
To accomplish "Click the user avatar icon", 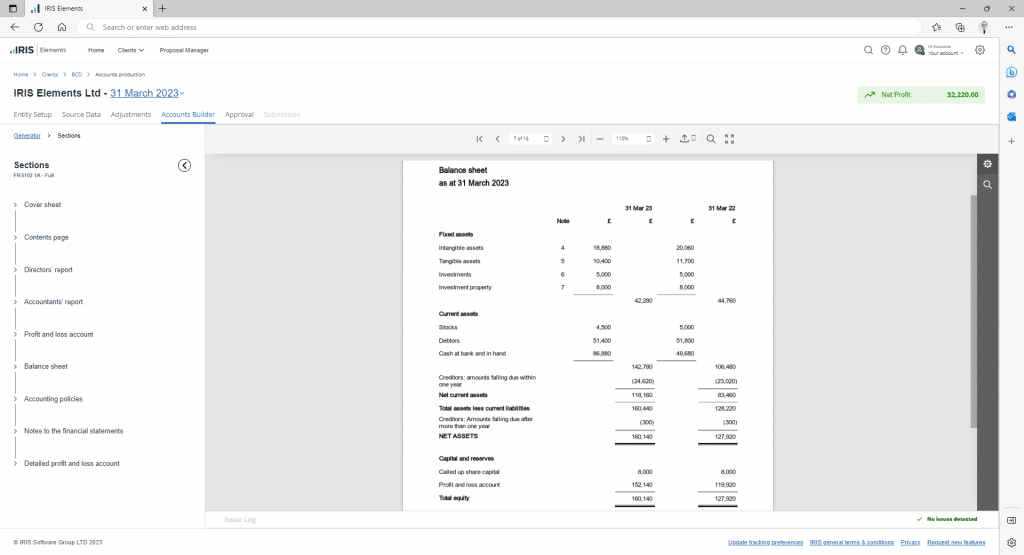I will coord(920,50).
